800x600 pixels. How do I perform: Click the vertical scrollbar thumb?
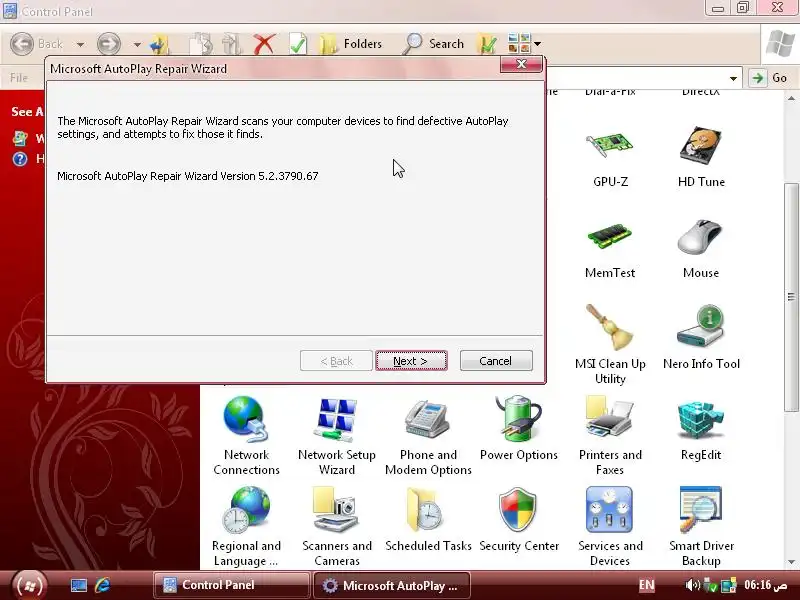(791, 296)
